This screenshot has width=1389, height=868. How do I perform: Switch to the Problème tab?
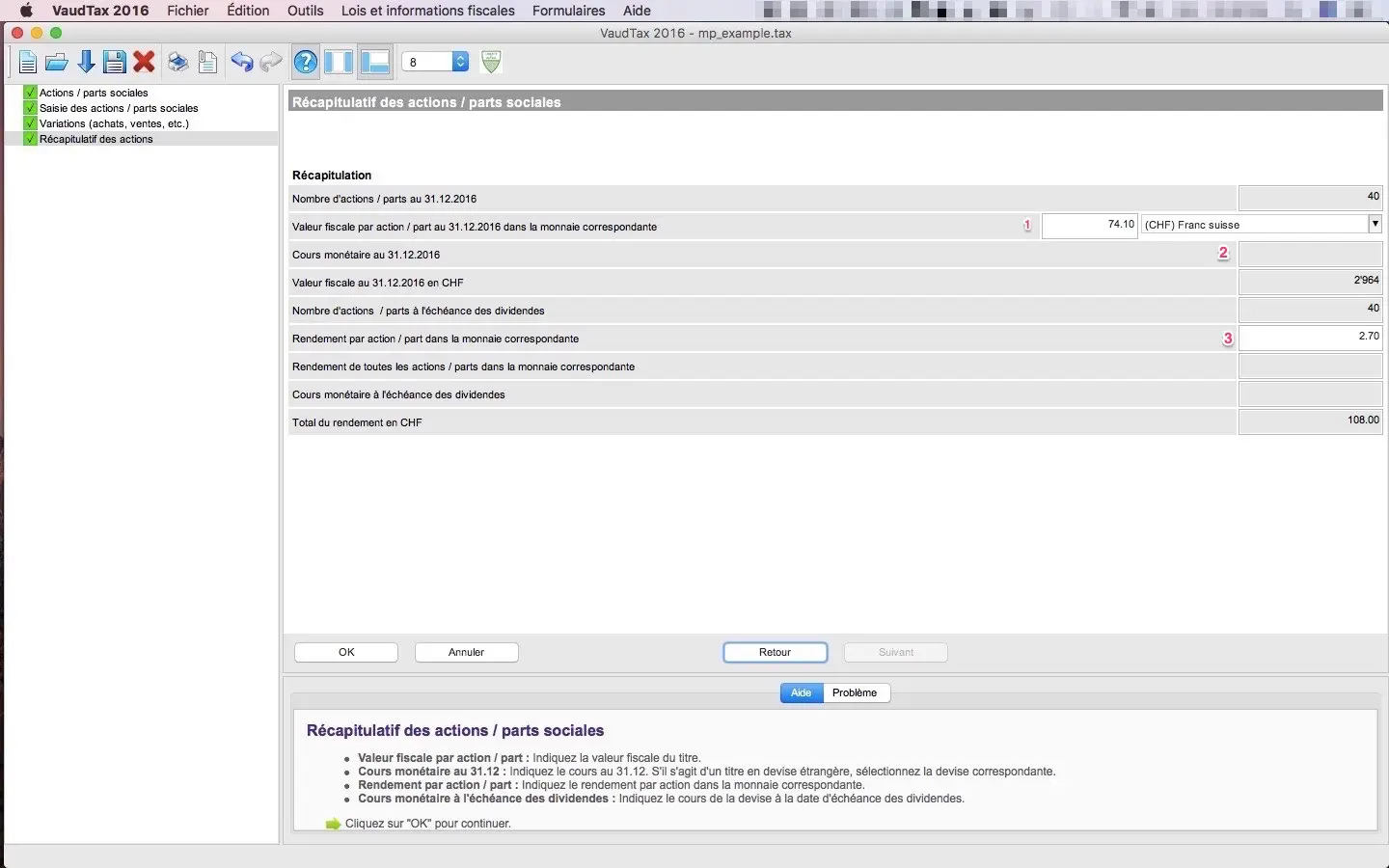click(856, 692)
